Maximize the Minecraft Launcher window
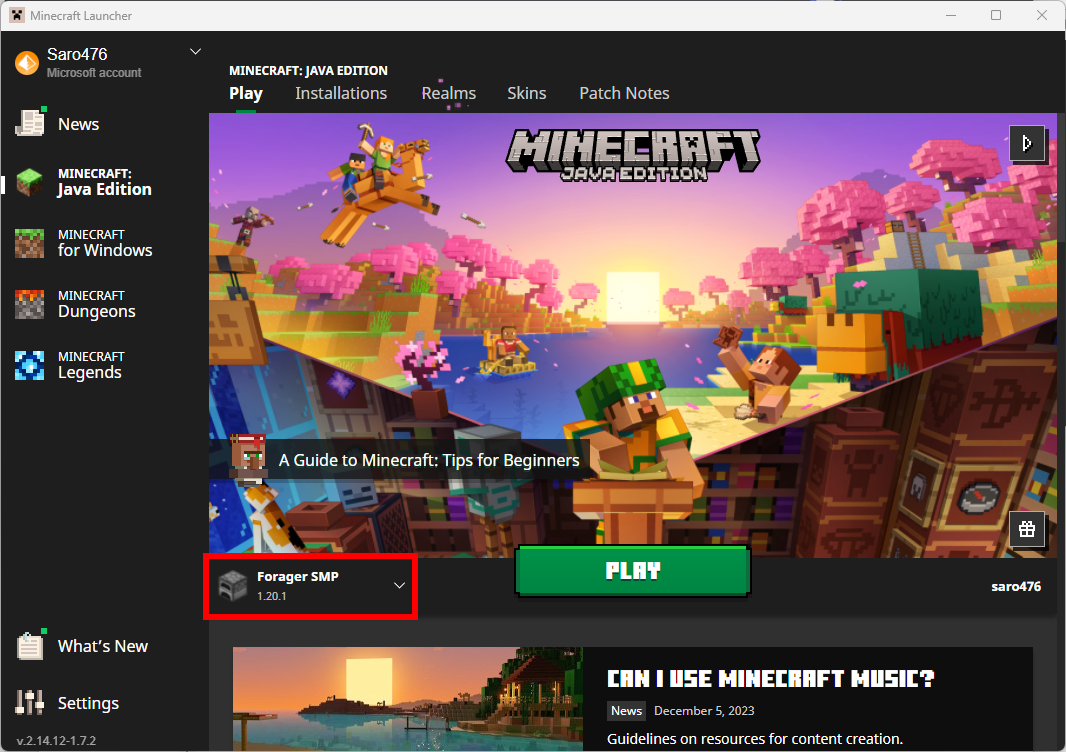This screenshot has width=1066, height=752. click(x=996, y=15)
